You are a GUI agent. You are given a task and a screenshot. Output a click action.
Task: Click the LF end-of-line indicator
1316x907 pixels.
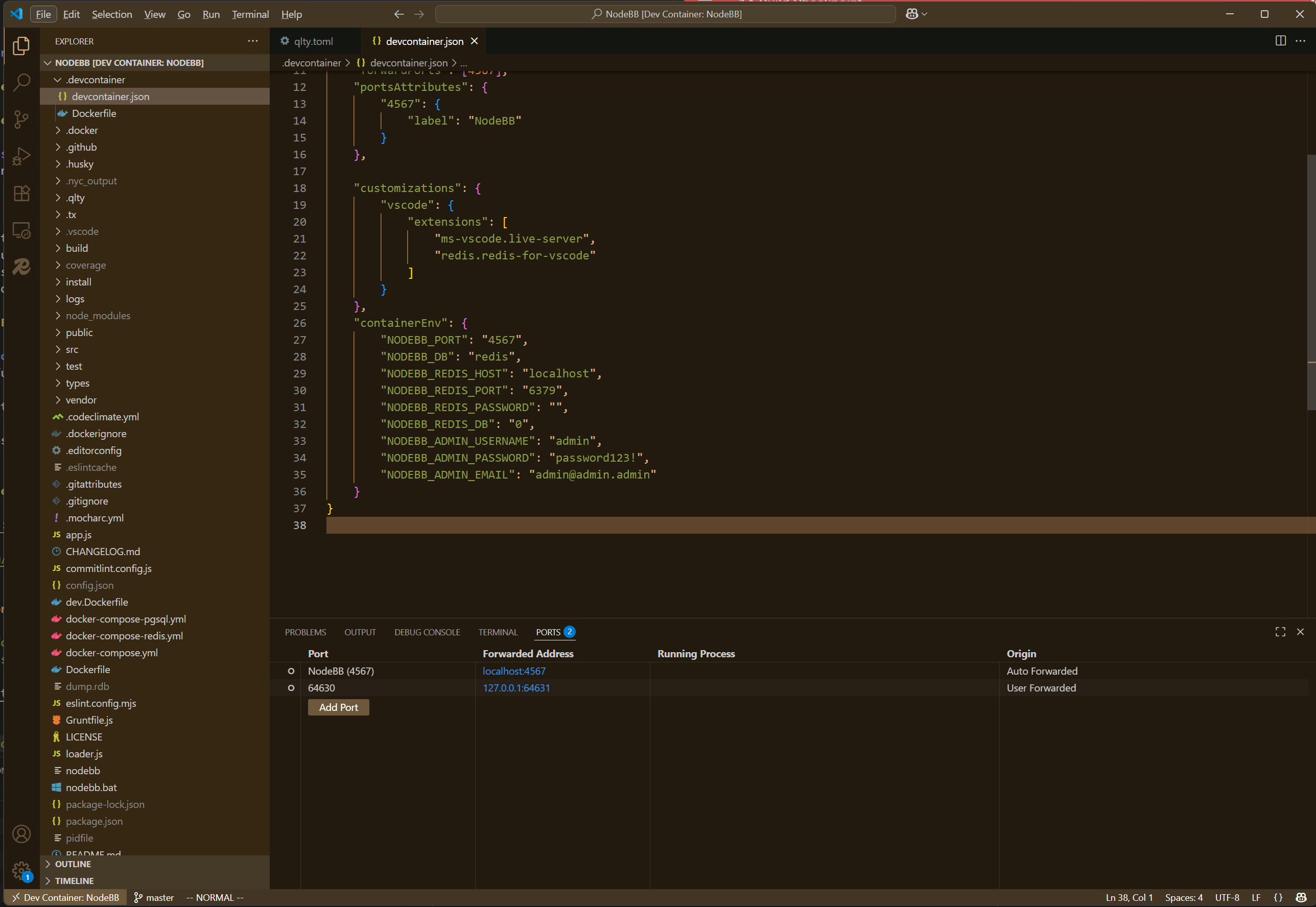(x=1256, y=897)
